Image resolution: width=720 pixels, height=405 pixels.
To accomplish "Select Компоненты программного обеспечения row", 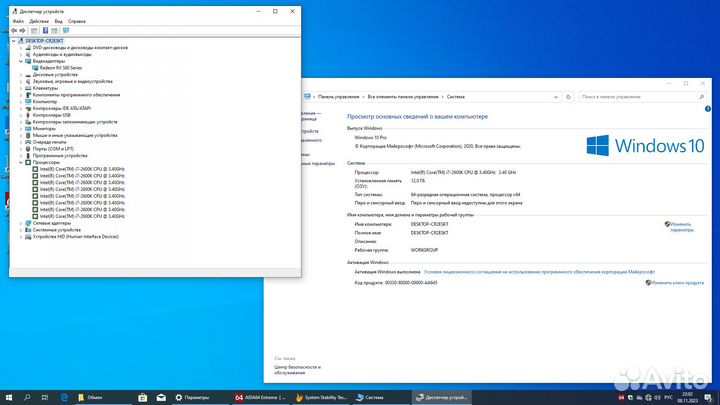I will click(x=76, y=95).
